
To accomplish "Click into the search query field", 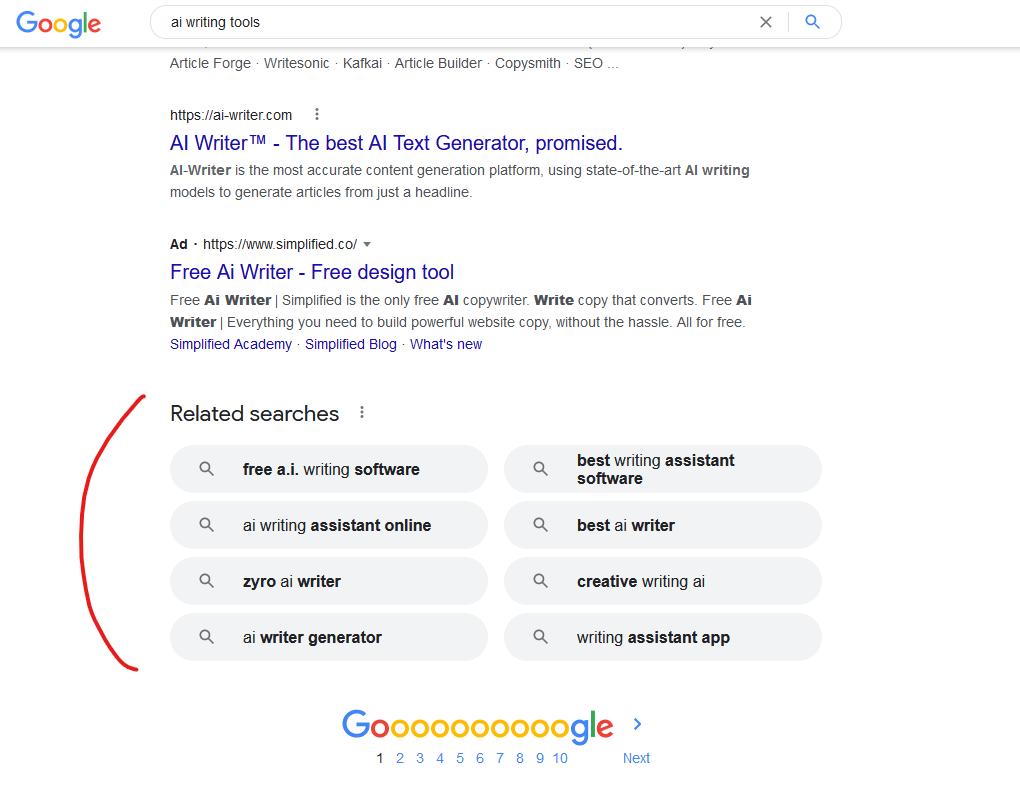I will (x=450, y=22).
